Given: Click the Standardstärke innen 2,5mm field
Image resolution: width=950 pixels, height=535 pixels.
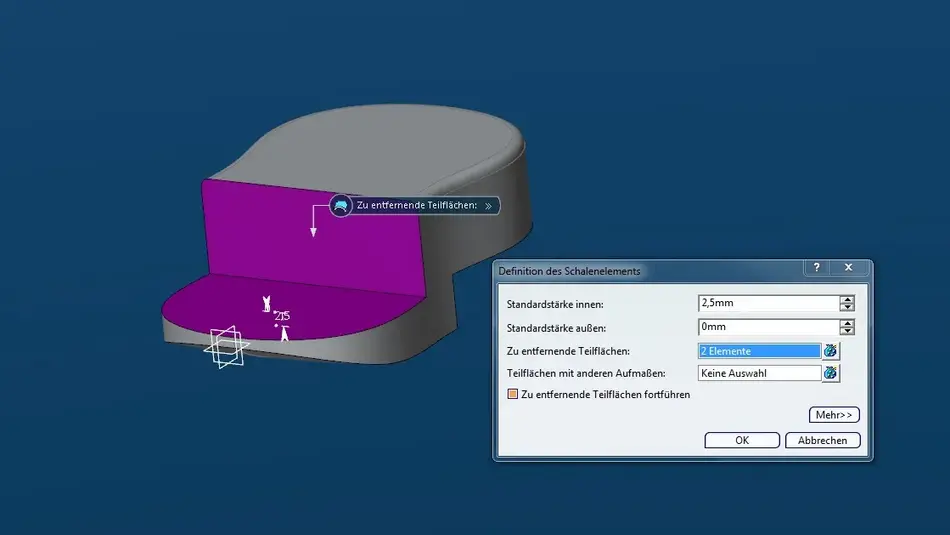Looking at the screenshot, I should tap(767, 303).
